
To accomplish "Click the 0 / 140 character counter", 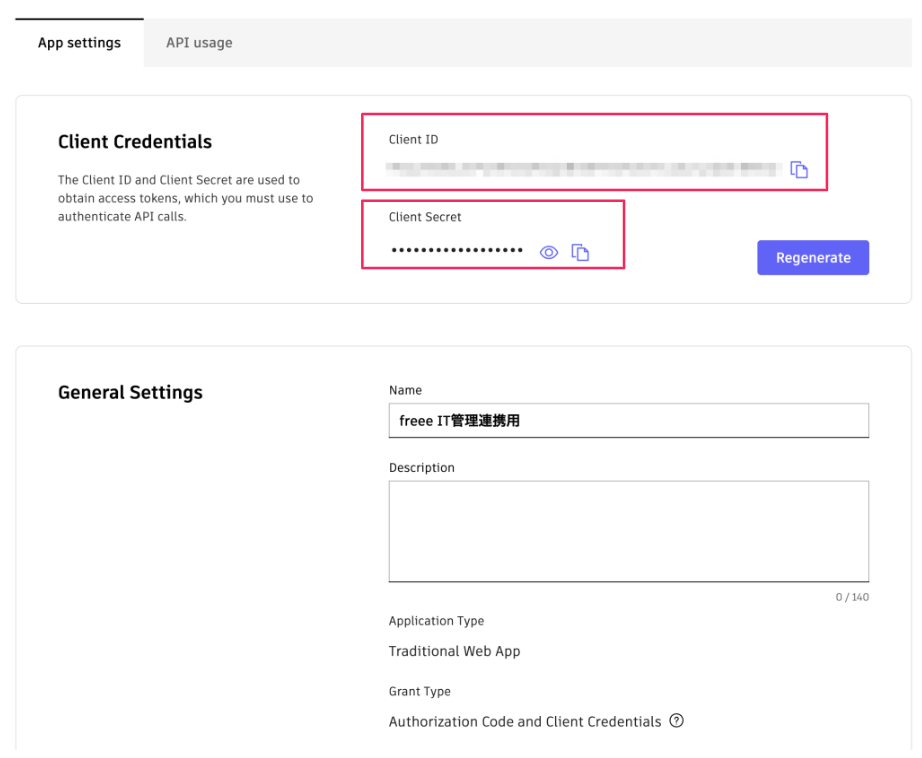I will (x=852, y=597).
